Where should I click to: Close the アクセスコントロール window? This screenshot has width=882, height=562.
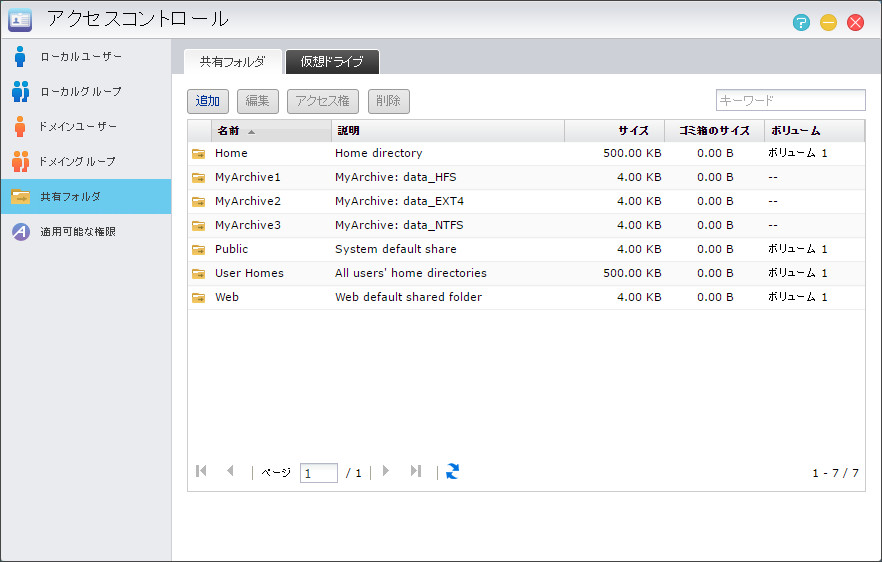pos(856,23)
